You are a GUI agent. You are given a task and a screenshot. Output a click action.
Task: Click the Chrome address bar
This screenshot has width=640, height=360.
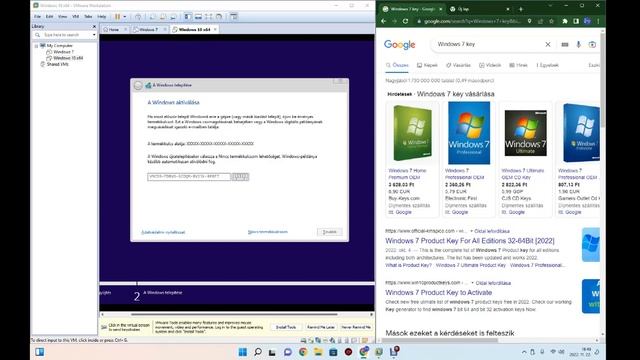click(472, 21)
